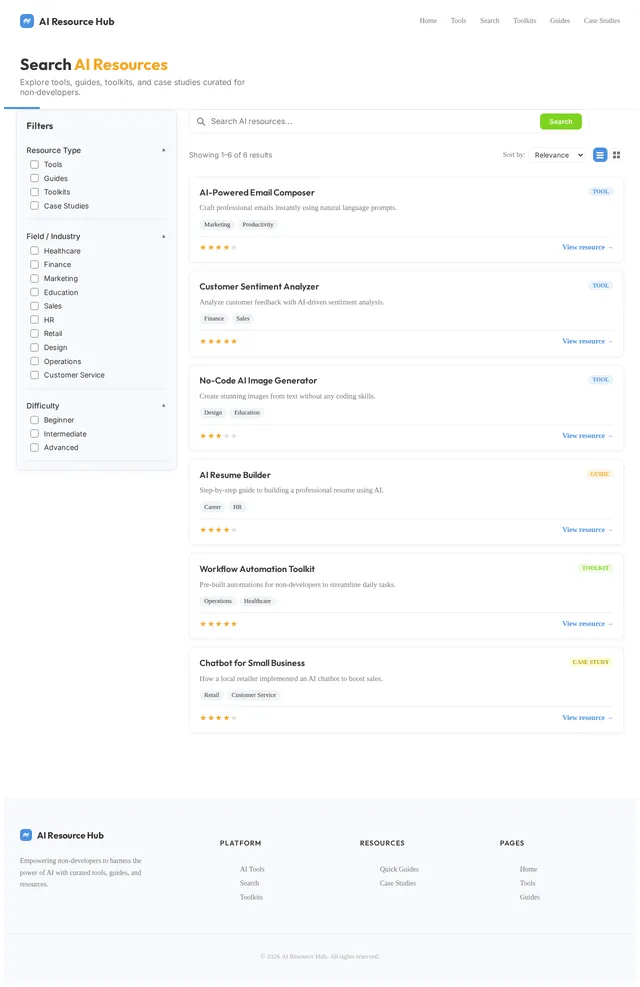Click the TOOLKIT badge on Workflow Automation Toolkit
The image size is (640, 987).
[x=595, y=568]
